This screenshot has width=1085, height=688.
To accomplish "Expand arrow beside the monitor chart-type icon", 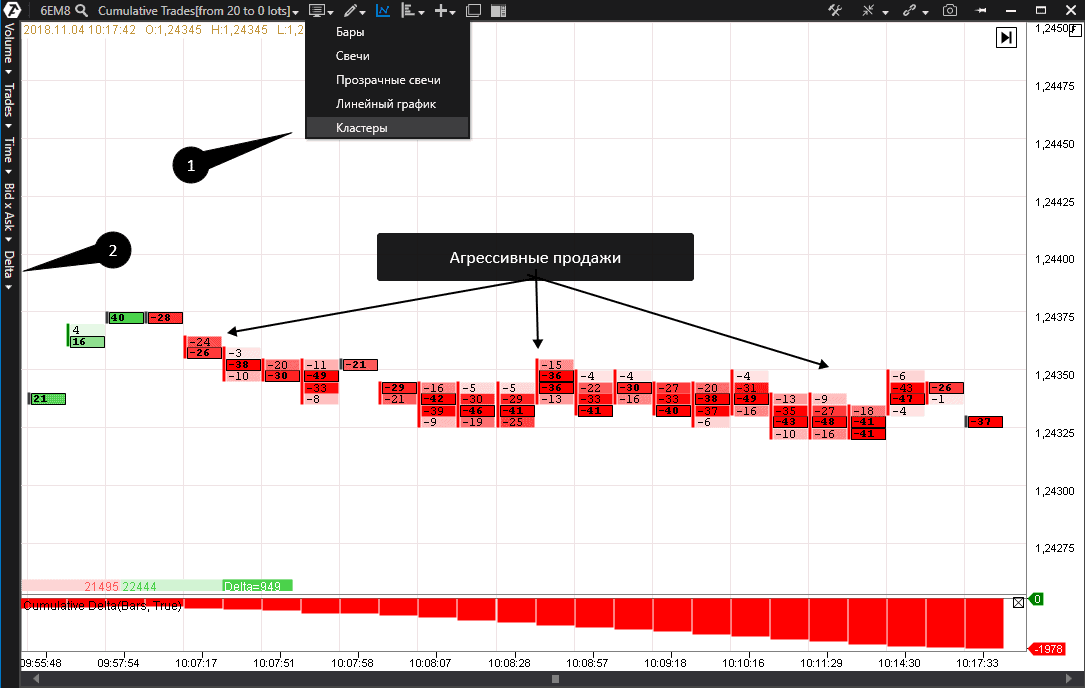I will point(330,12).
